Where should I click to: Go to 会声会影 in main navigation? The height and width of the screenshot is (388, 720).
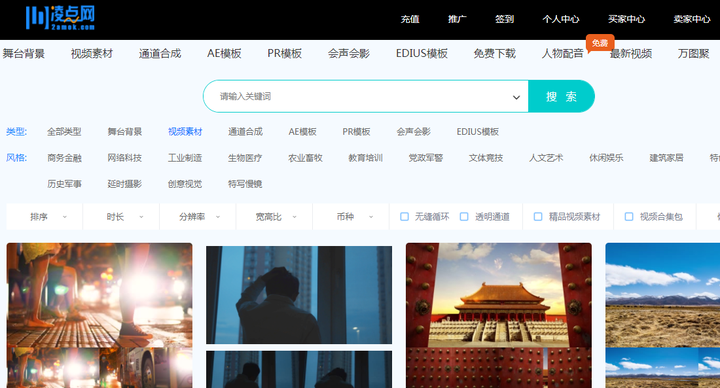pyautogui.click(x=349, y=54)
